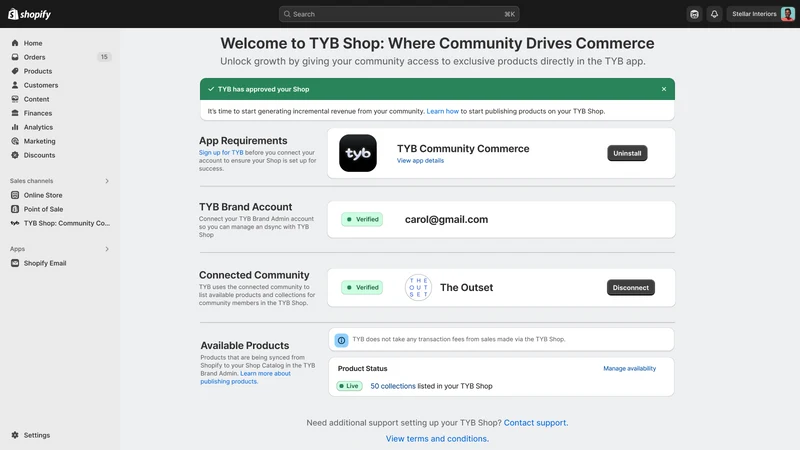
Task: Click the Analytics bar chart icon
Action: (x=15, y=127)
